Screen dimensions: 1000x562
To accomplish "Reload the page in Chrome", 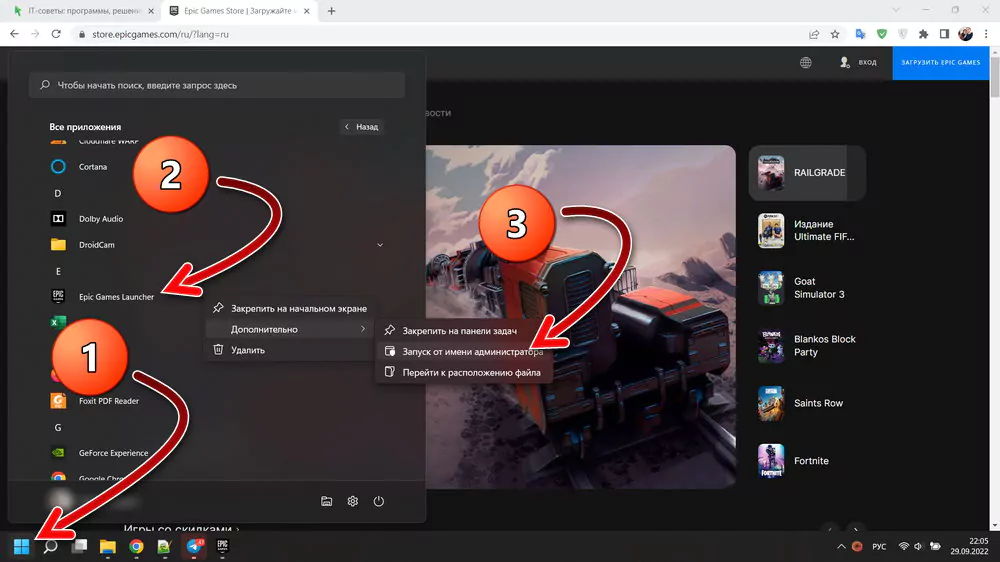I will (x=56, y=34).
